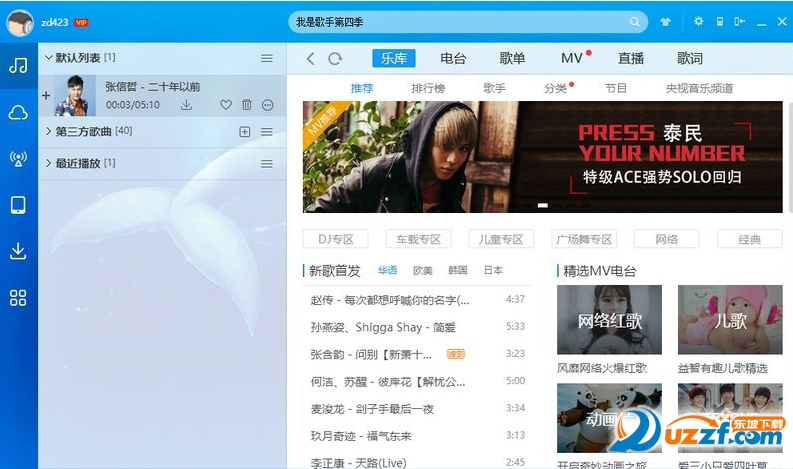Viewport: 793px width, 469px height.
Task: Open menu for 最近播放 list
Action: tap(267, 164)
